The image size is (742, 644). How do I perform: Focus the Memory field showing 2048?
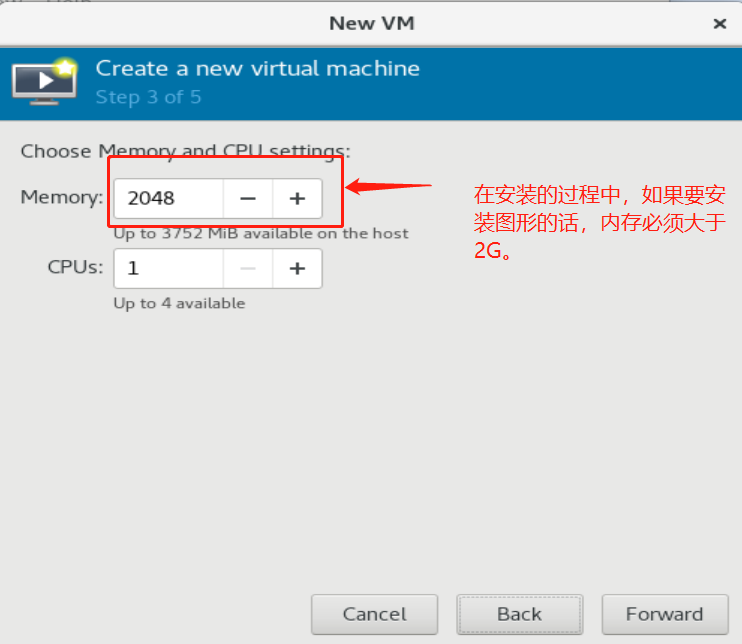169,199
